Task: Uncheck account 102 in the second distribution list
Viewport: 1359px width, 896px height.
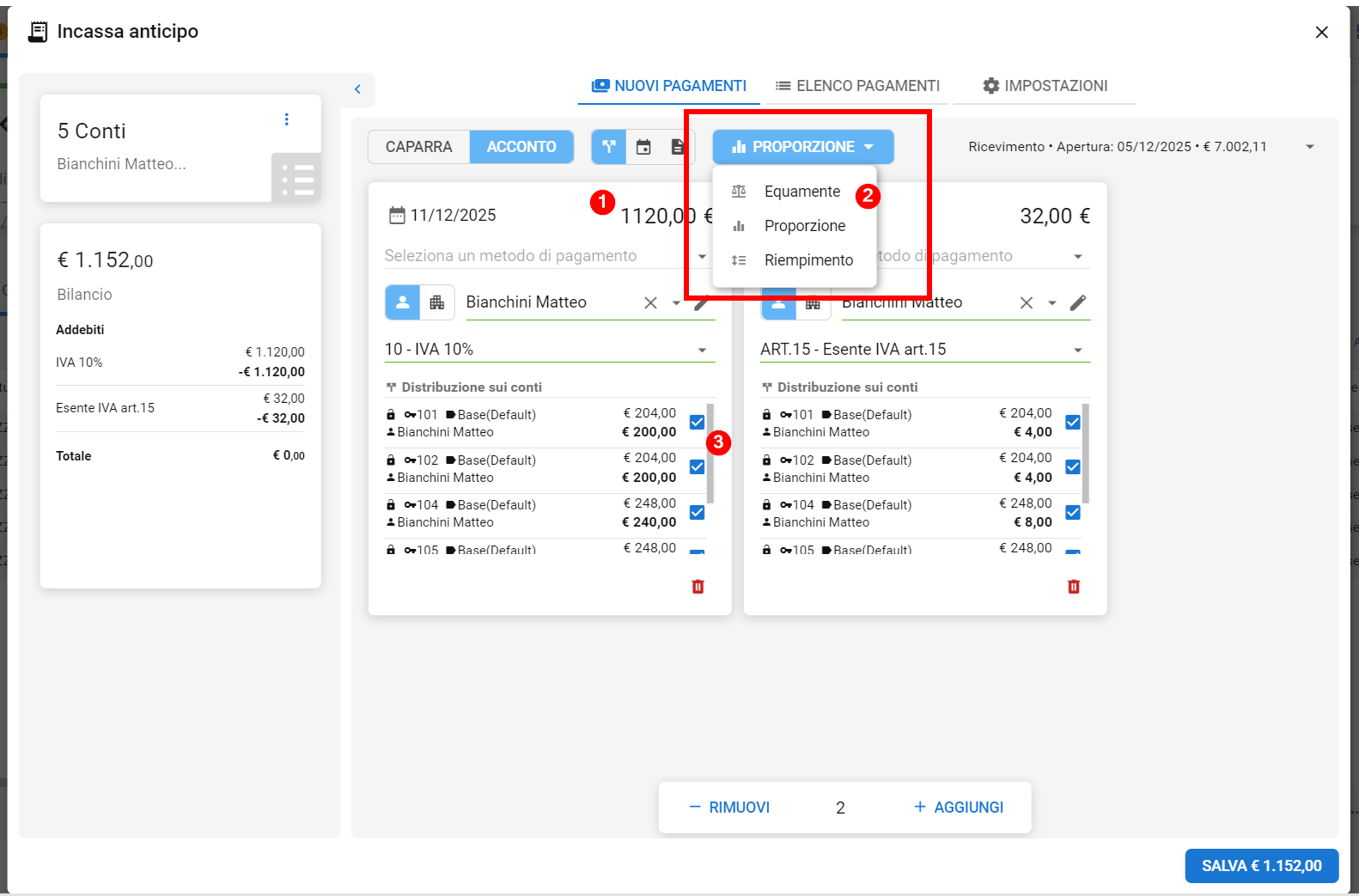Action: (x=1073, y=466)
